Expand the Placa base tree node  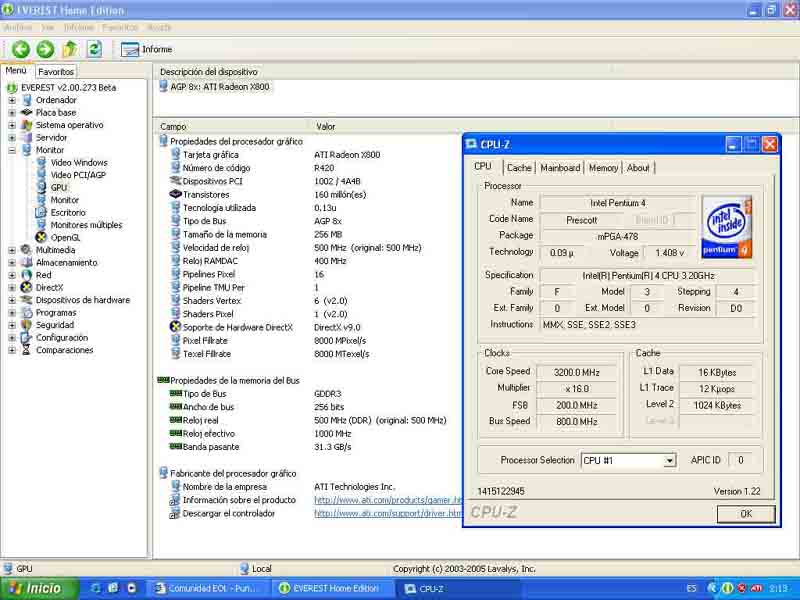click(x=12, y=112)
